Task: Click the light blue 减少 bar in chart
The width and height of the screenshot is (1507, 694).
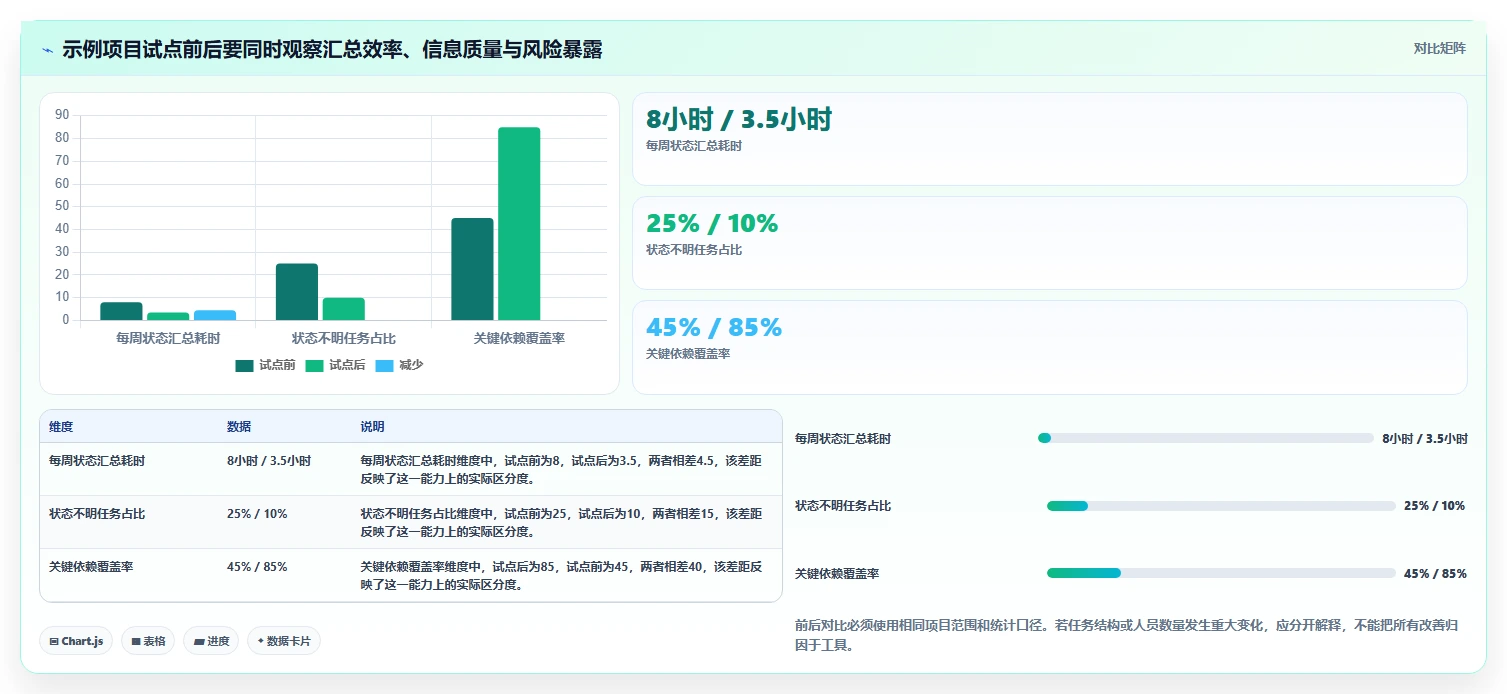Action: point(215,315)
